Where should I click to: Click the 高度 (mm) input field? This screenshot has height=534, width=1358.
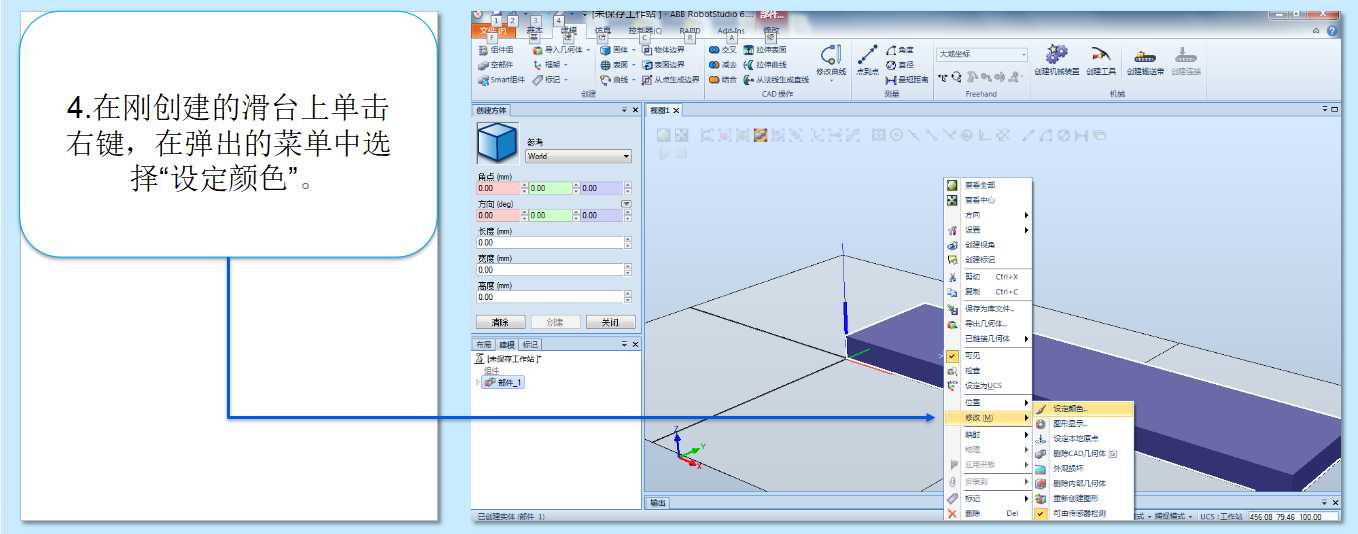point(549,296)
